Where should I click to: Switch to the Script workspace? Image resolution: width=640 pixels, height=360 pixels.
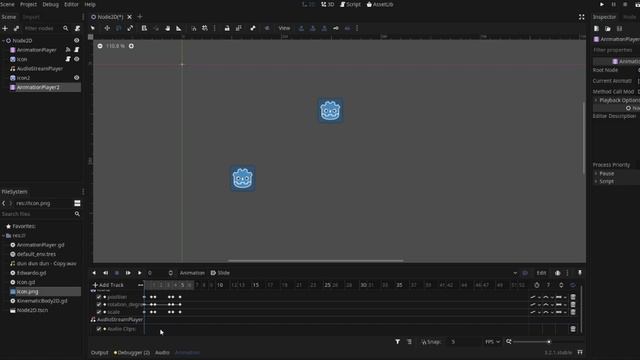tap(351, 4)
